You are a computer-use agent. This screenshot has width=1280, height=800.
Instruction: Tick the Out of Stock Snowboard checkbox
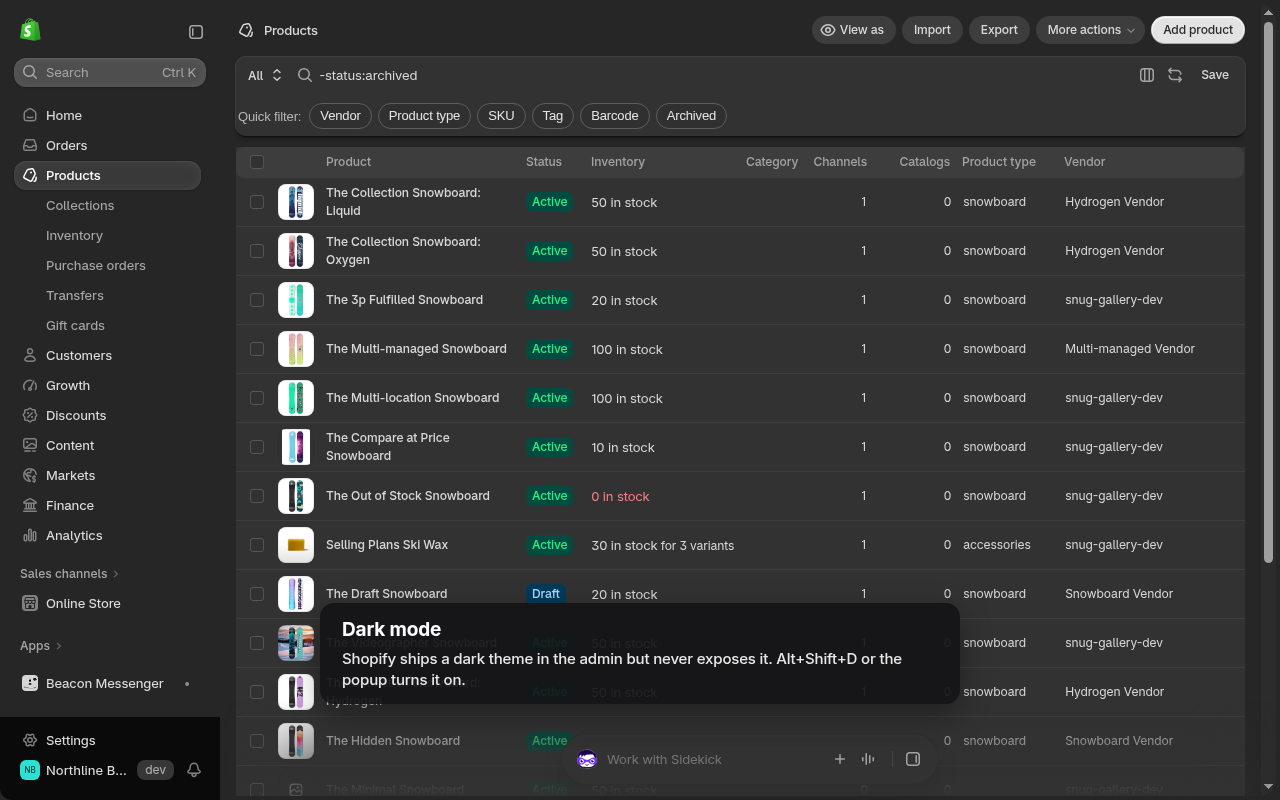click(257, 496)
